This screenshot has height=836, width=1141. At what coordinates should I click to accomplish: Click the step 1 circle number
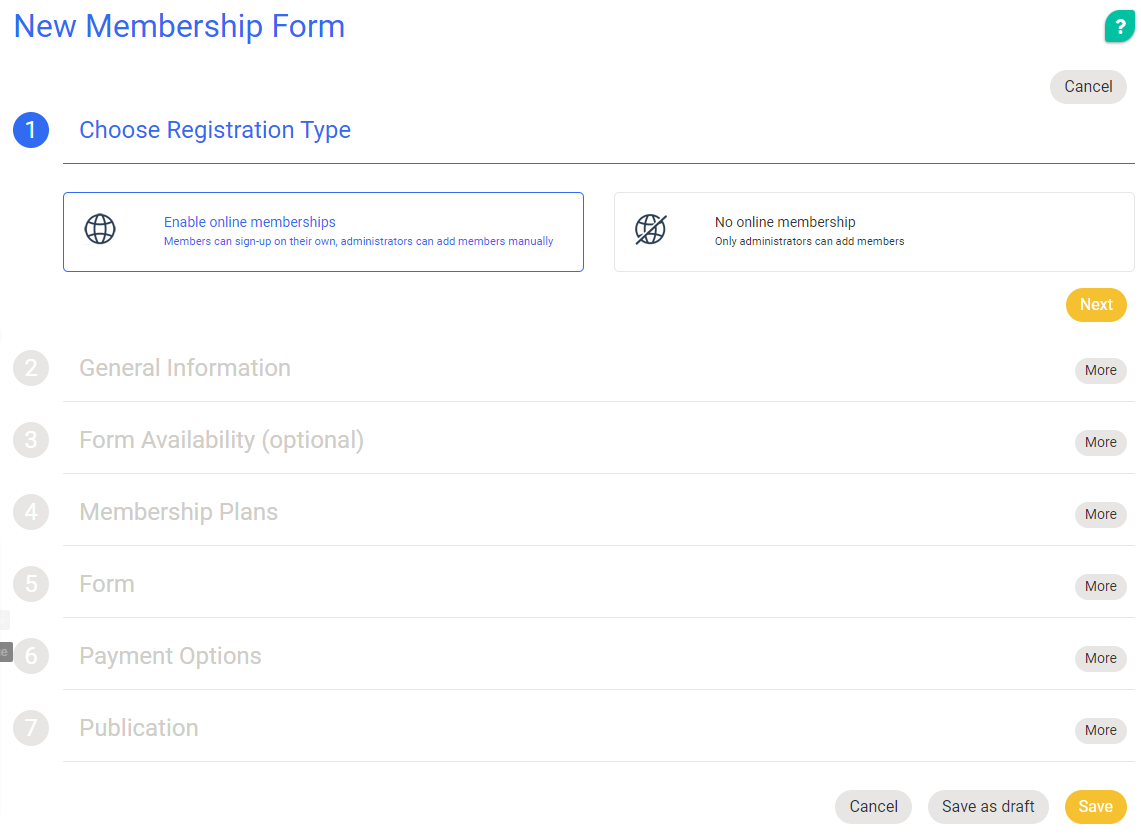31,130
